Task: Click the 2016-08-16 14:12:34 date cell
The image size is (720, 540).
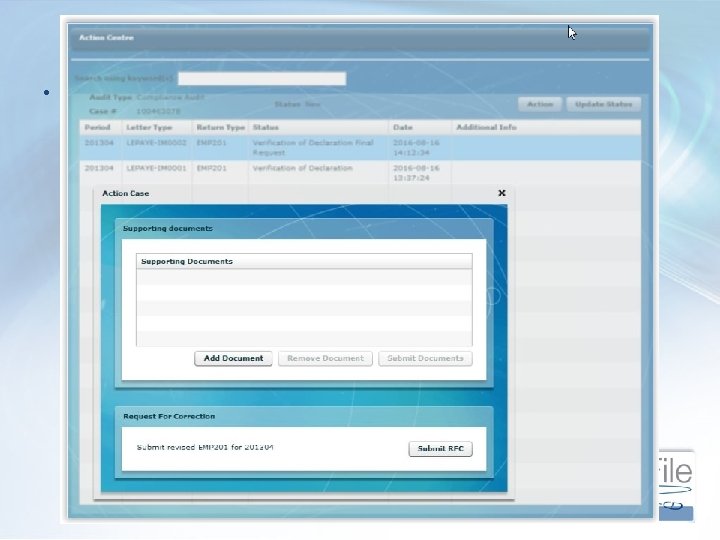Action: pyautogui.click(x=416, y=148)
